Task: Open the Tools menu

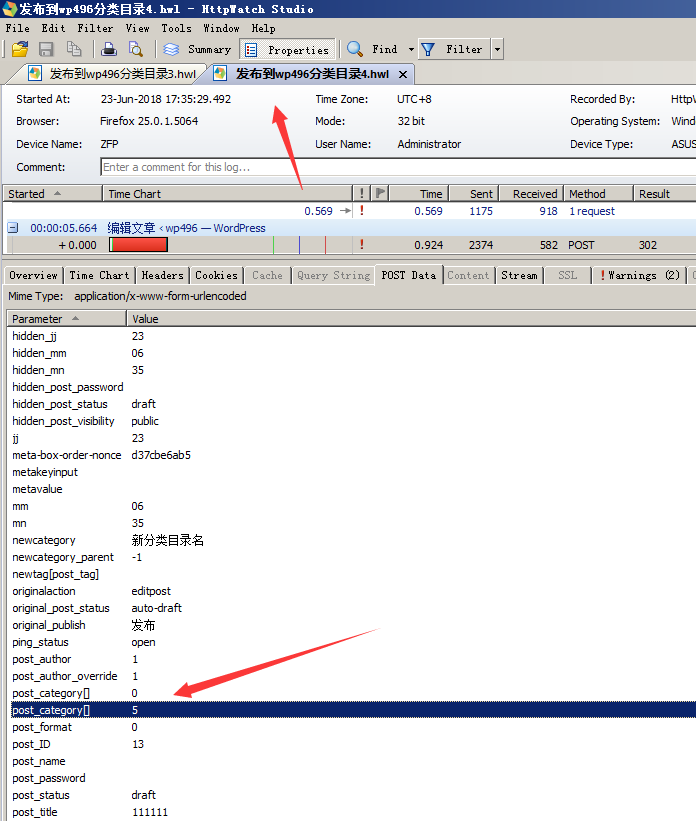Action: click(x=176, y=28)
